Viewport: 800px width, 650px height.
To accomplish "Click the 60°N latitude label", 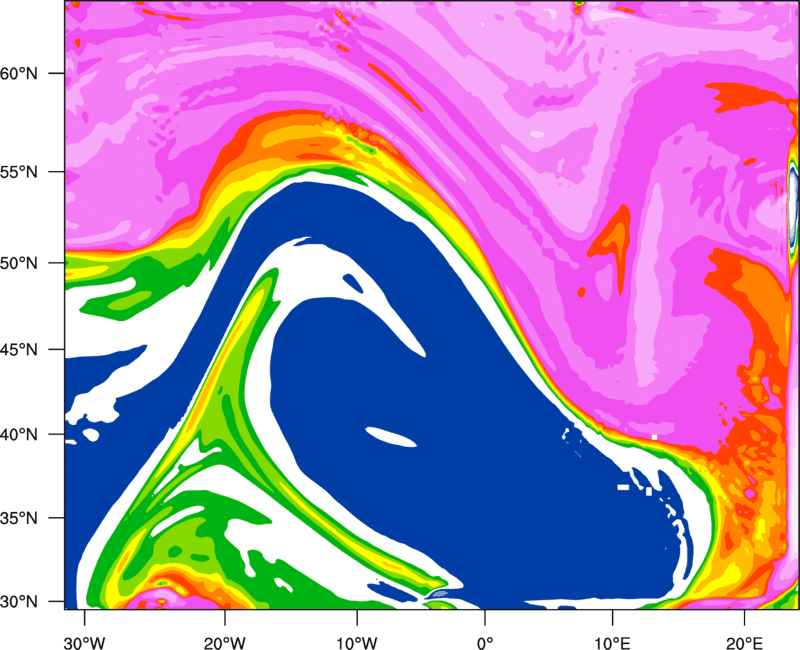I will click(x=19, y=73).
